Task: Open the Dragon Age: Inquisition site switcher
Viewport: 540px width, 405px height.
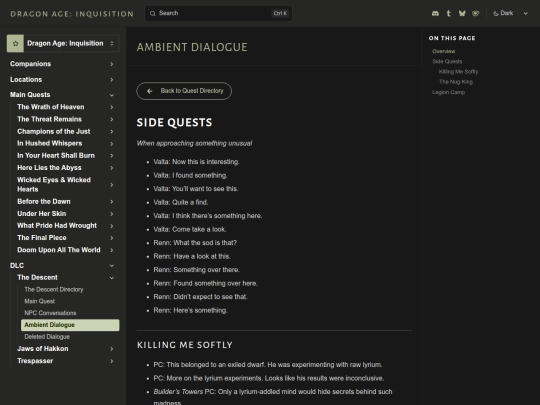Action: (63, 43)
